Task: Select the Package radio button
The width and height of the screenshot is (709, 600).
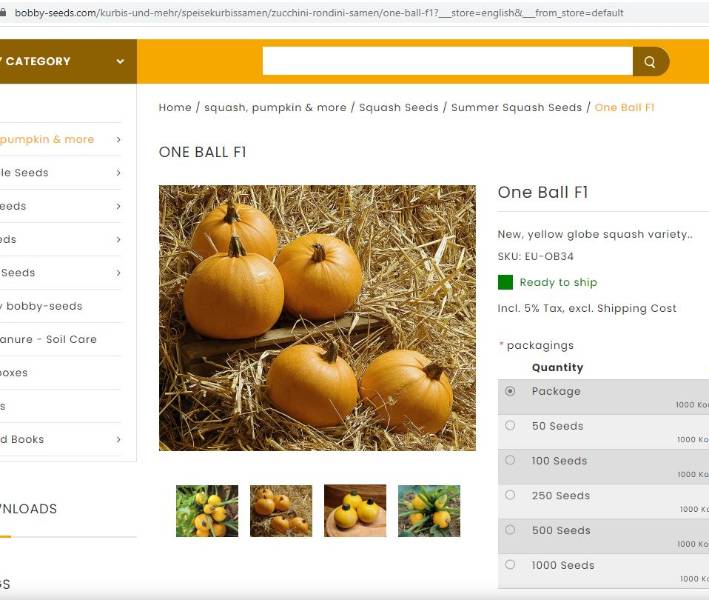Action: coord(510,391)
